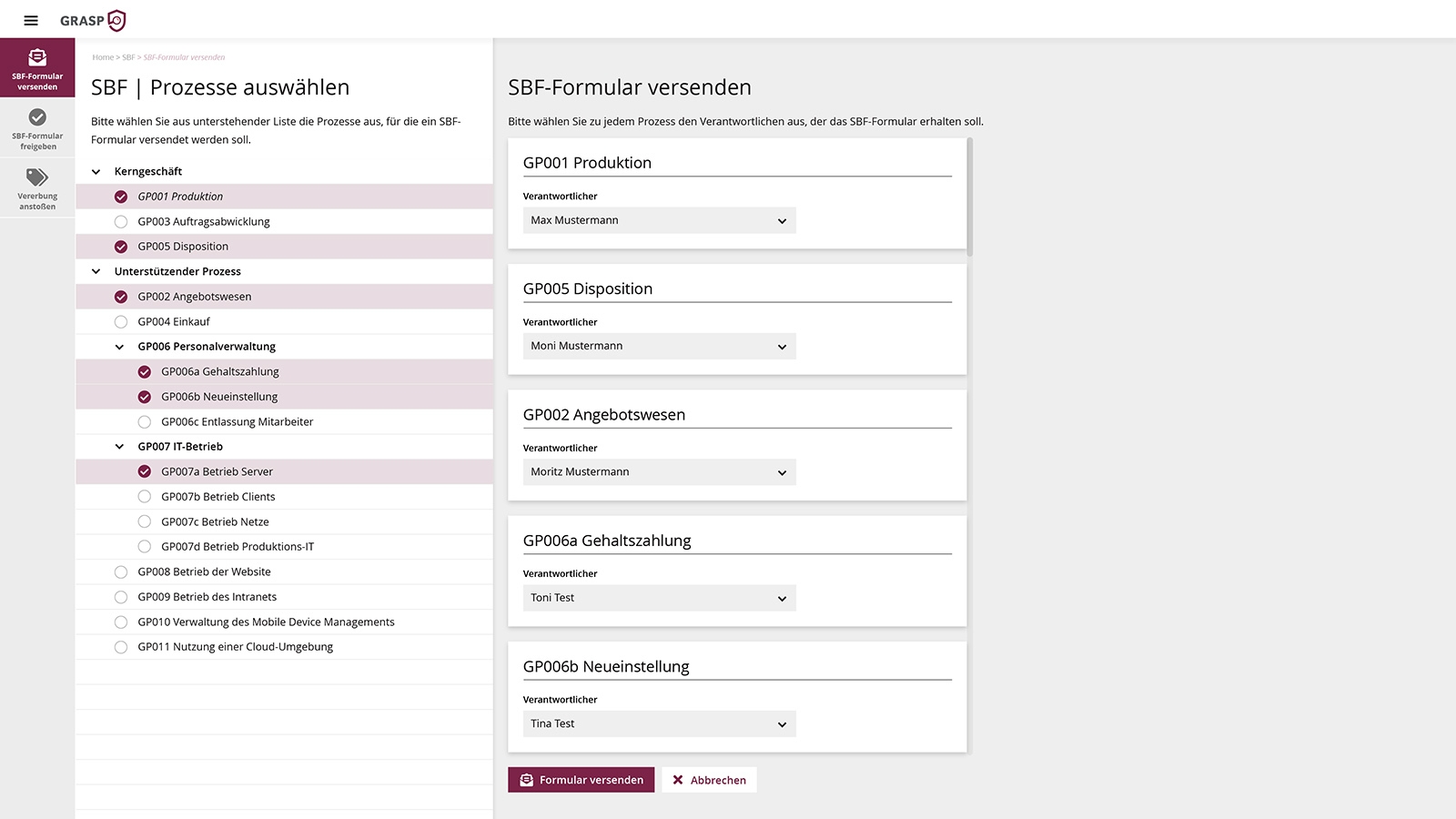The image size is (1456, 819).
Task: Click the form list vertical scrollbar
Action: [970, 197]
